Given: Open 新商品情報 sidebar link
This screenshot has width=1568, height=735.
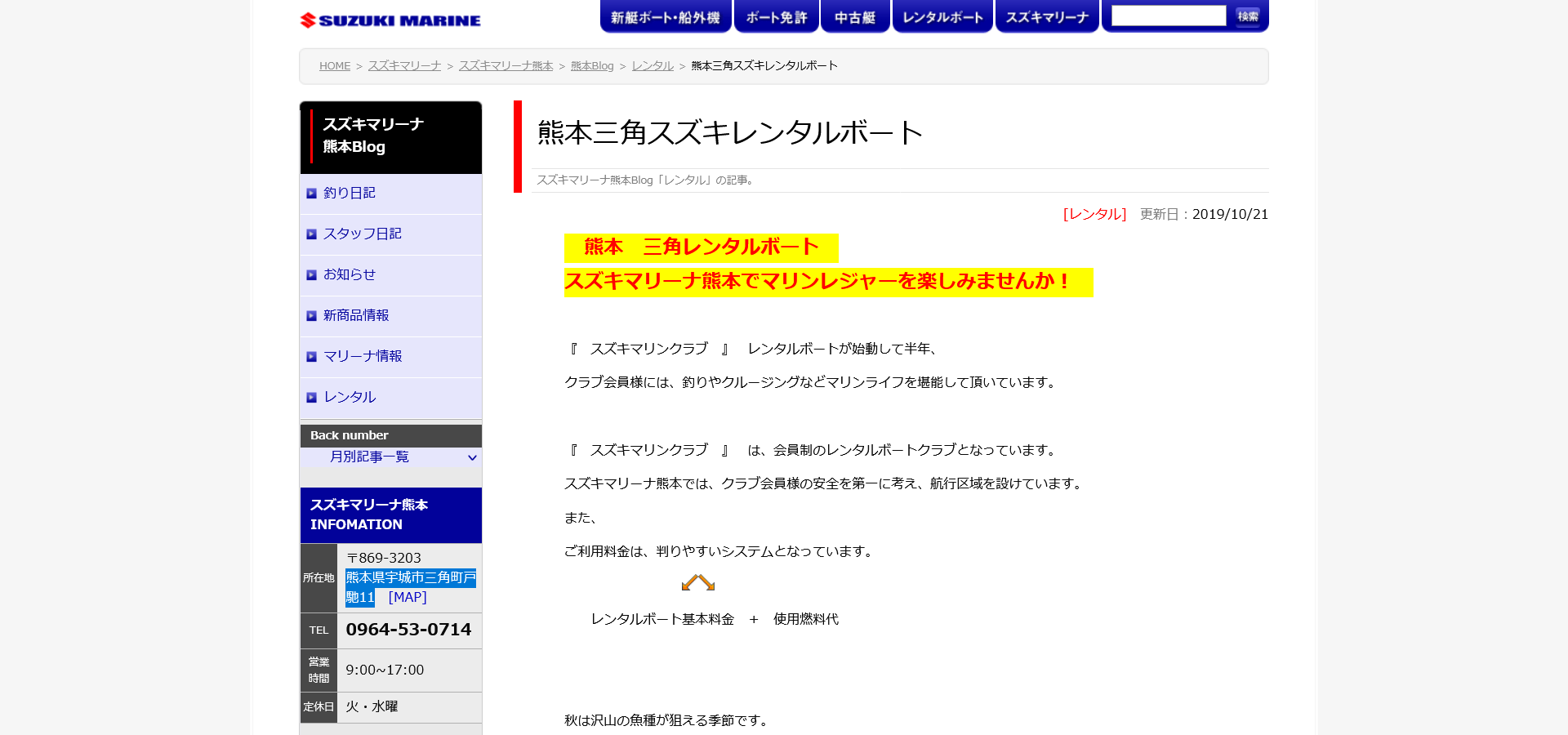Looking at the screenshot, I should click(356, 316).
